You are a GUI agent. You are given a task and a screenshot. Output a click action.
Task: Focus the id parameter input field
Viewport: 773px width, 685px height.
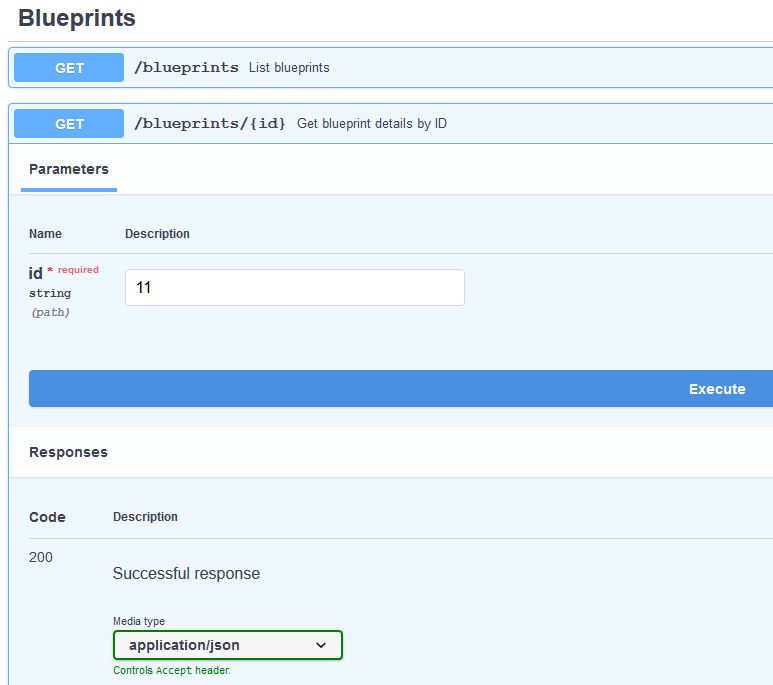pyautogui.click(x=294, y=287)
